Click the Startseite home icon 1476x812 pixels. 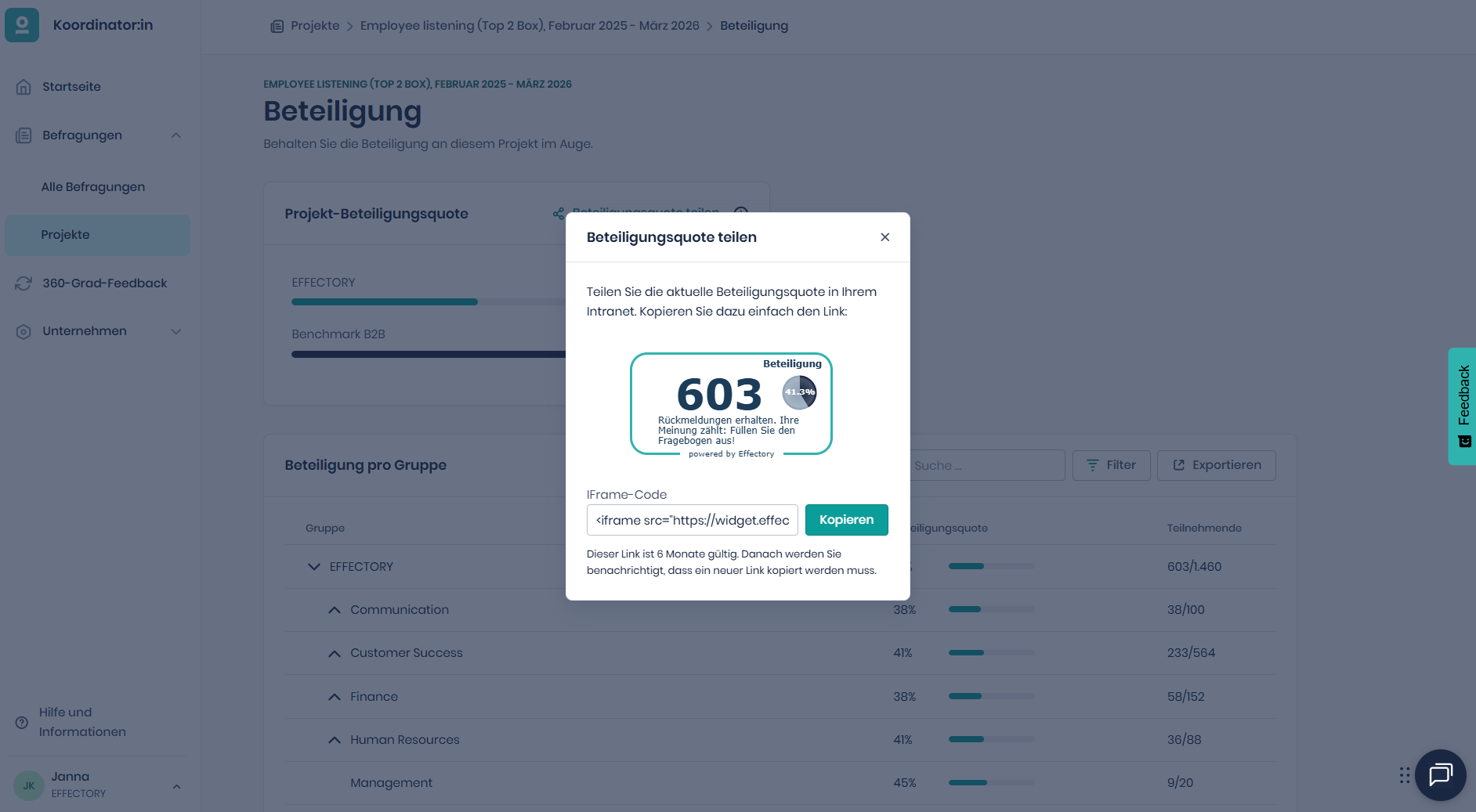[24, 87]
